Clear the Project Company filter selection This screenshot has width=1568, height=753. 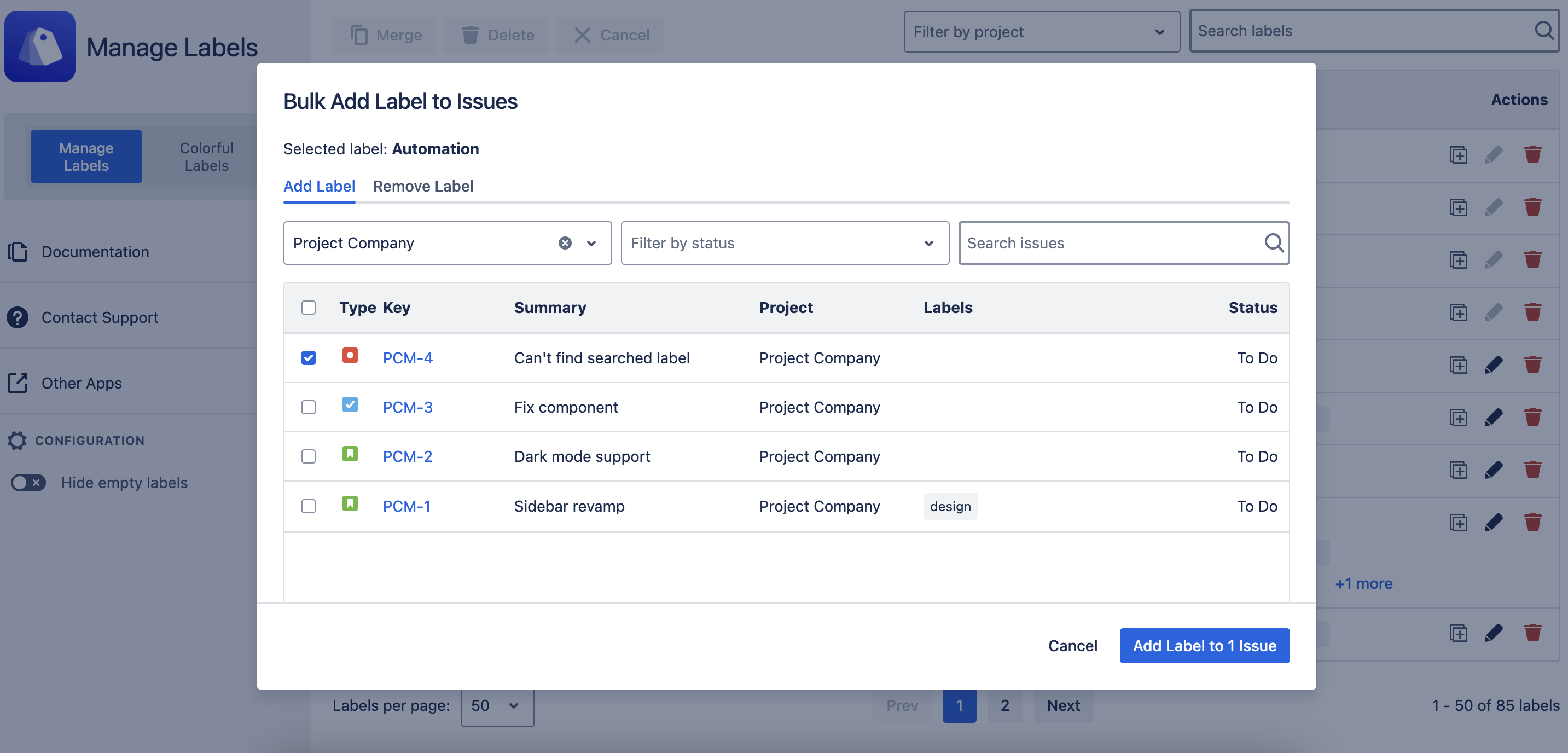(x=565, y=243)
